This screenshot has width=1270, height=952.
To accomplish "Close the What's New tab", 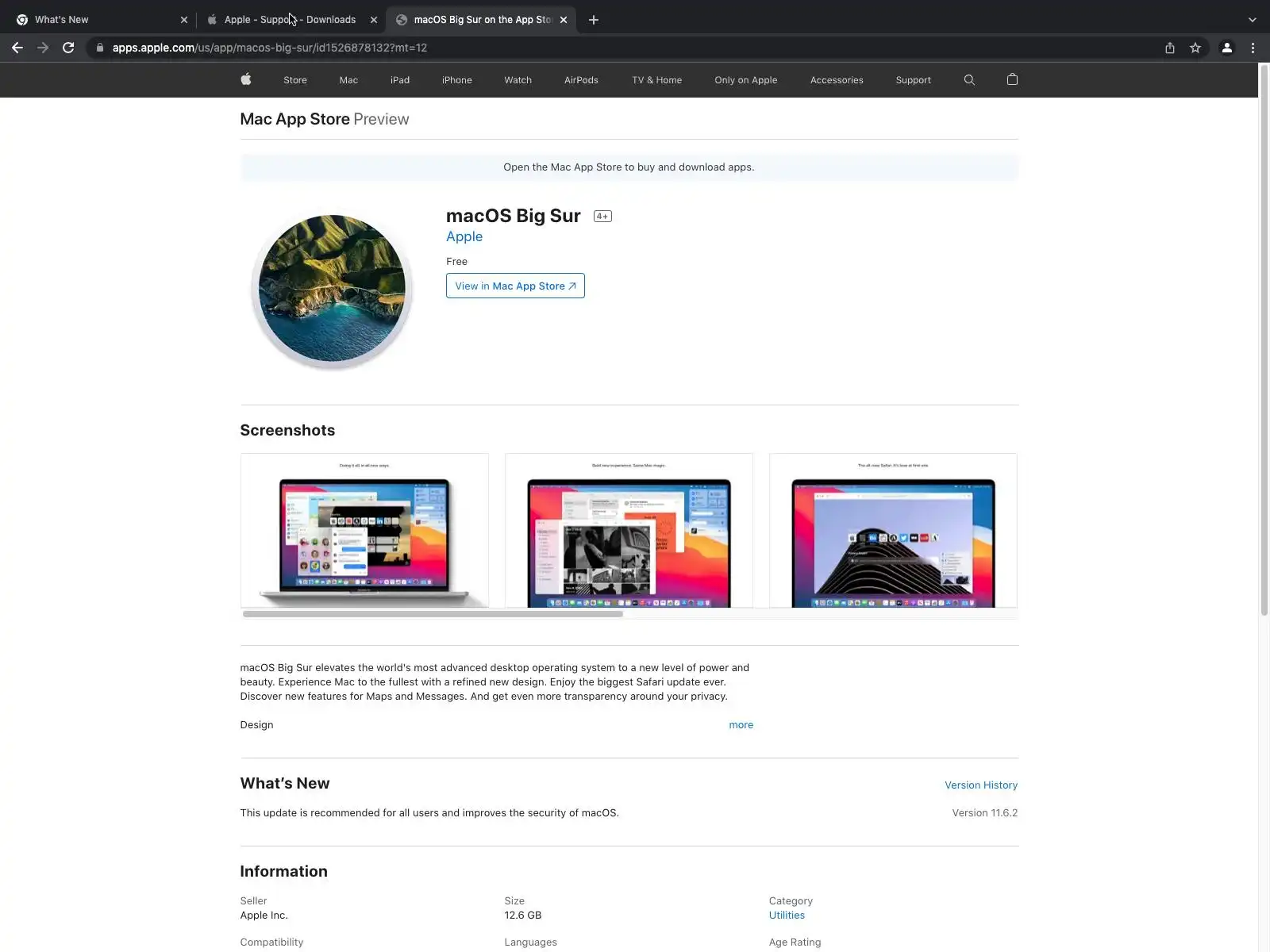I will [x=184, y=20].
